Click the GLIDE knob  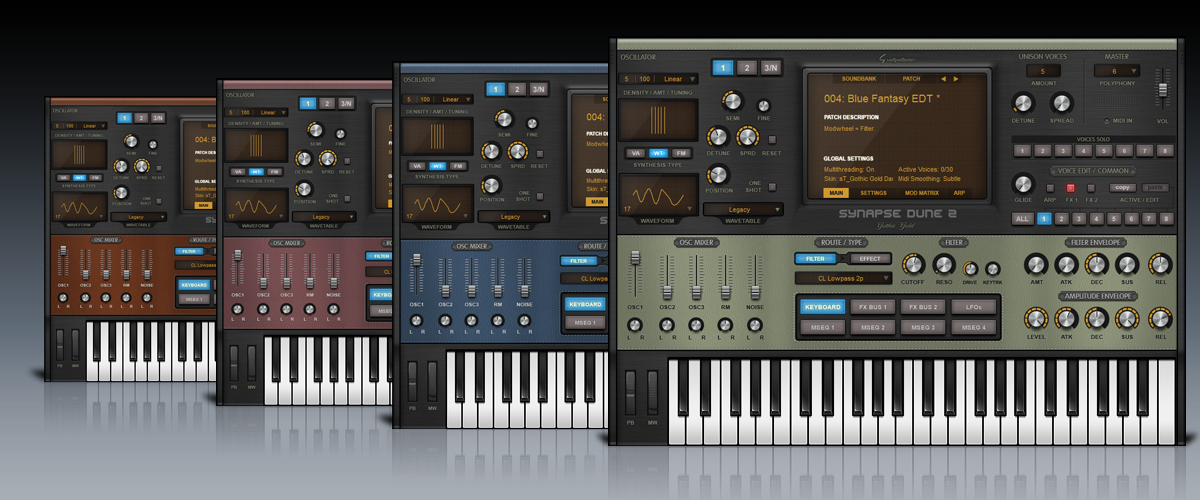click(x=1022, y=184)
